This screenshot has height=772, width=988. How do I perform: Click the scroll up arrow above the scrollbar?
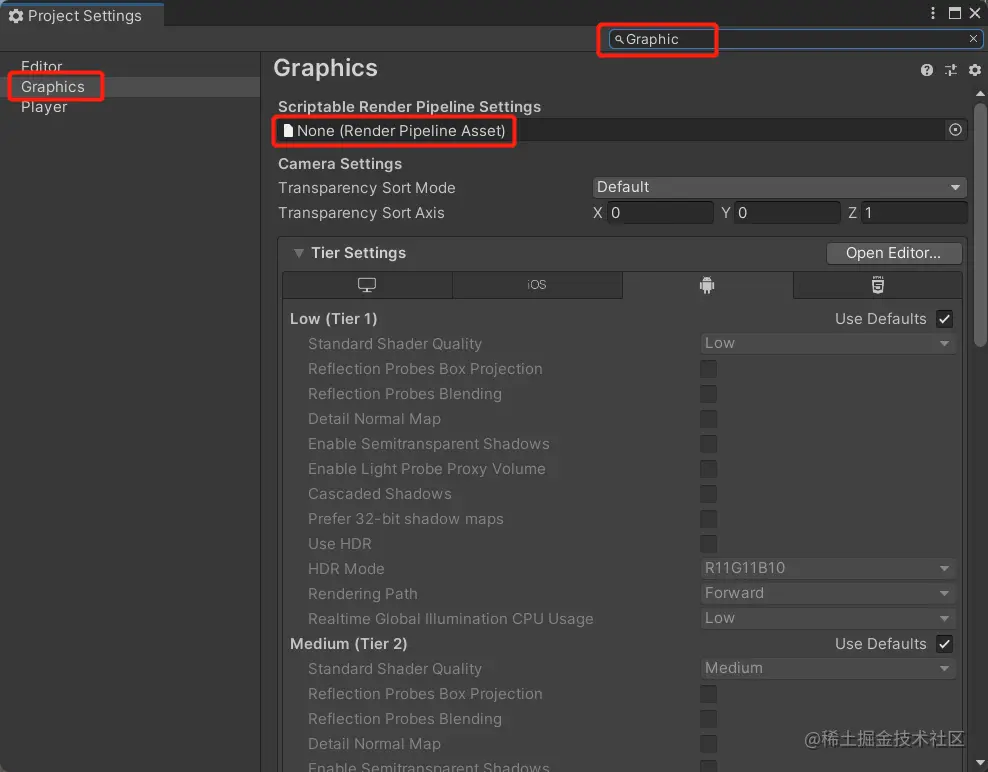pyautogui.click(x=980, y=94)
